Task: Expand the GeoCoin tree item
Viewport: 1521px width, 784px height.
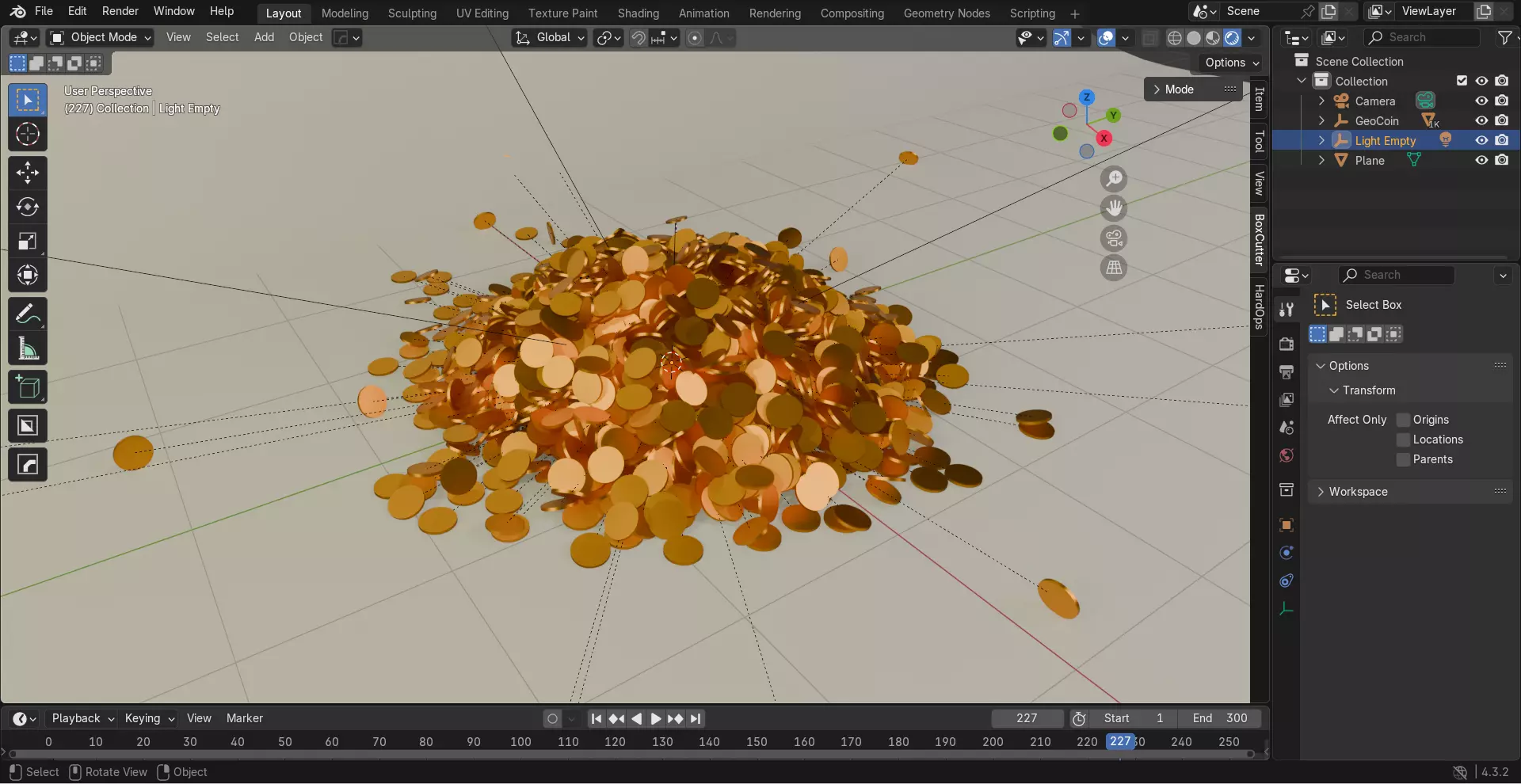Action: tap(1321, 120)
